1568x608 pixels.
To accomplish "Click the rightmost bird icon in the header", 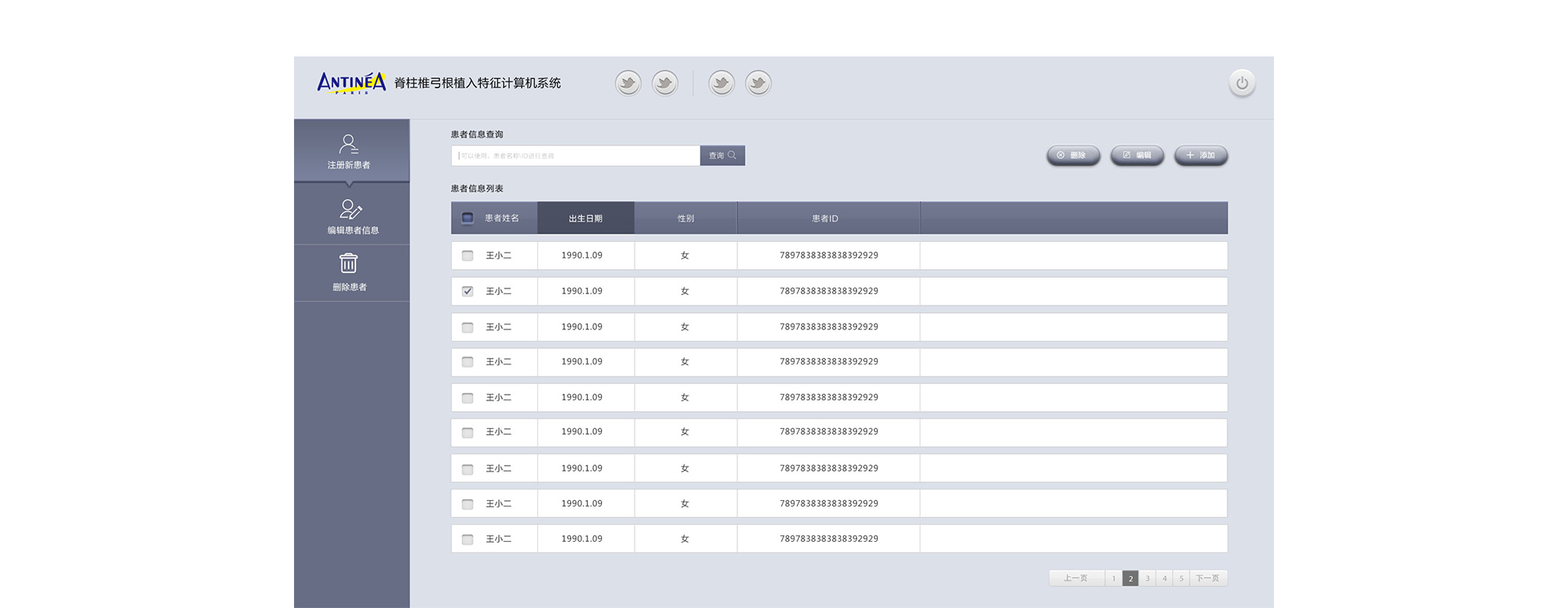I will click(758, 83).
